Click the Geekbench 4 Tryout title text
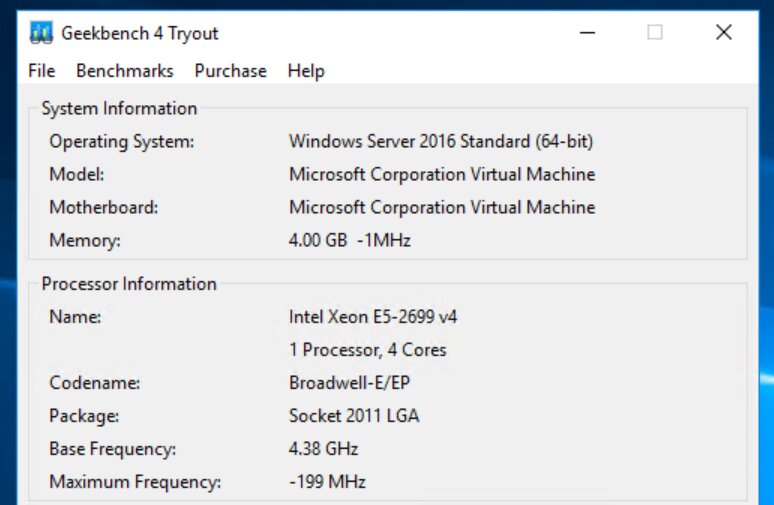Image resolution: width=774 pixels, height=505 pixels. click(140, 34)
